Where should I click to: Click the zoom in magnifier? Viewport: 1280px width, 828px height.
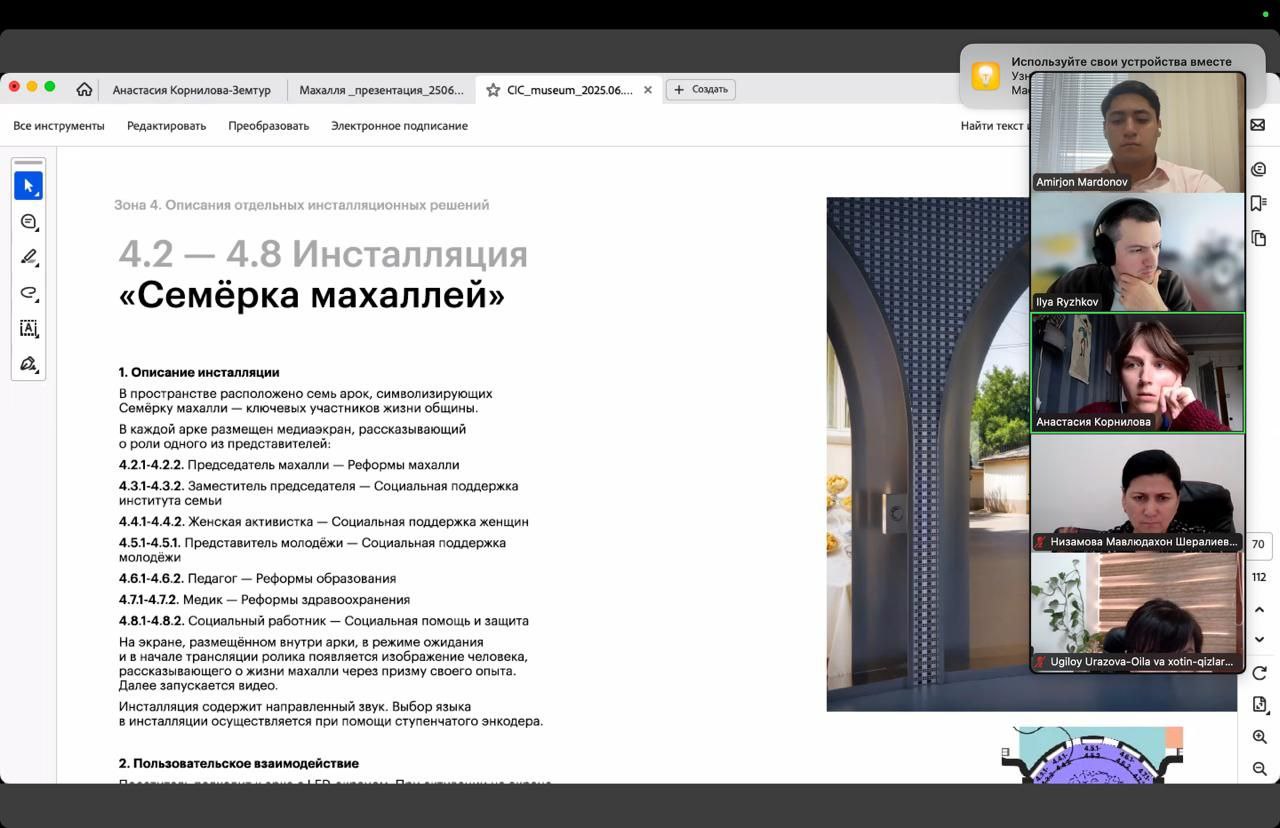[x=1259, y=737]
